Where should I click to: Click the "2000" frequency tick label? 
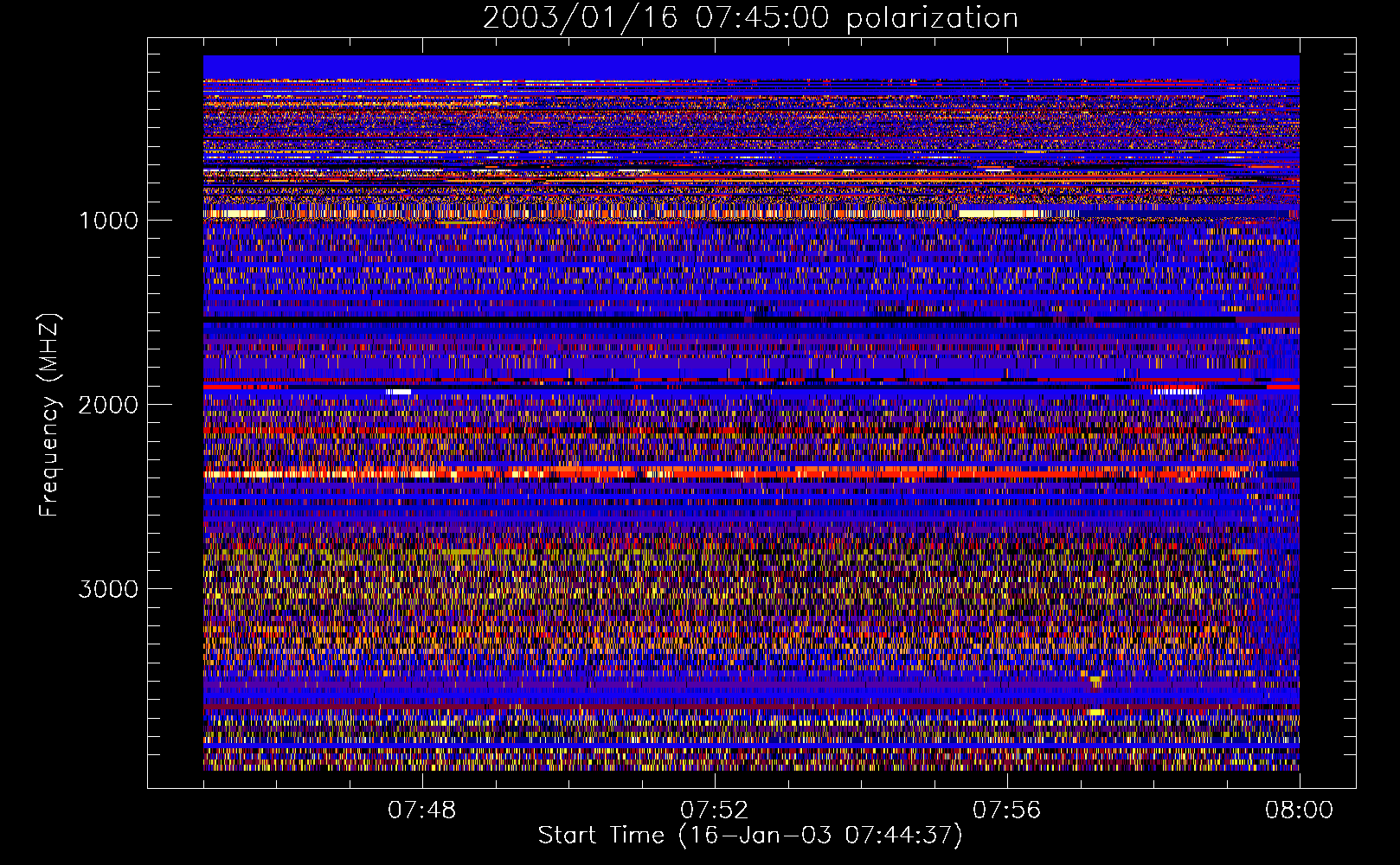108,405
